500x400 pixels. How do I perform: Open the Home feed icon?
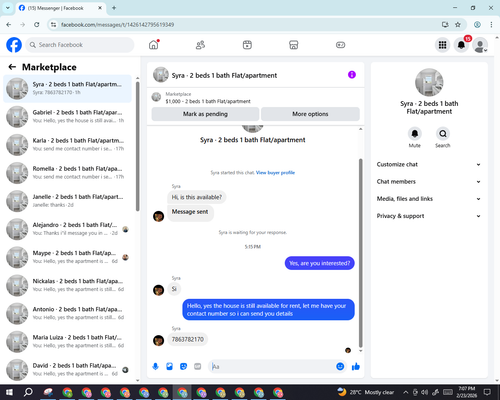pyautogui.click(x=154, y=45)
